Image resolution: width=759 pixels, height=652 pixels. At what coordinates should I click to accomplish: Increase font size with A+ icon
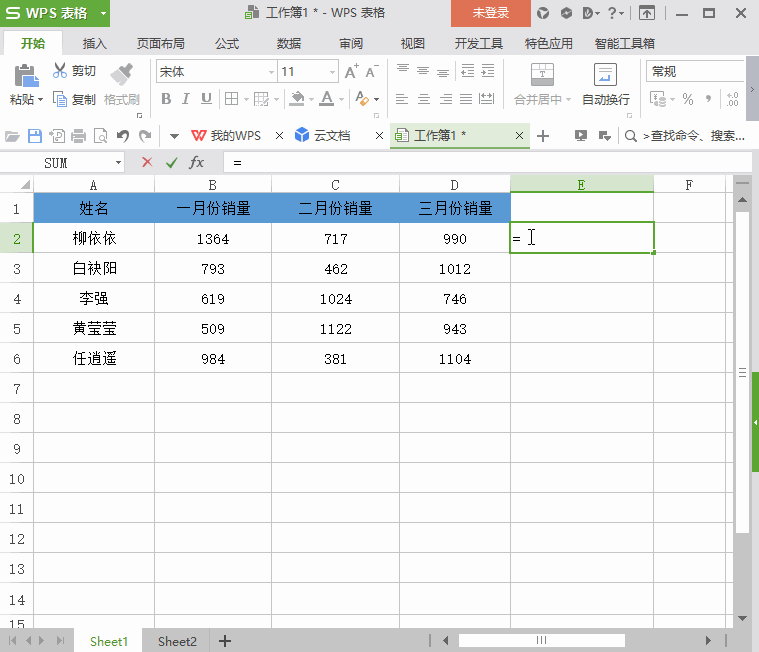coord(352,72)
